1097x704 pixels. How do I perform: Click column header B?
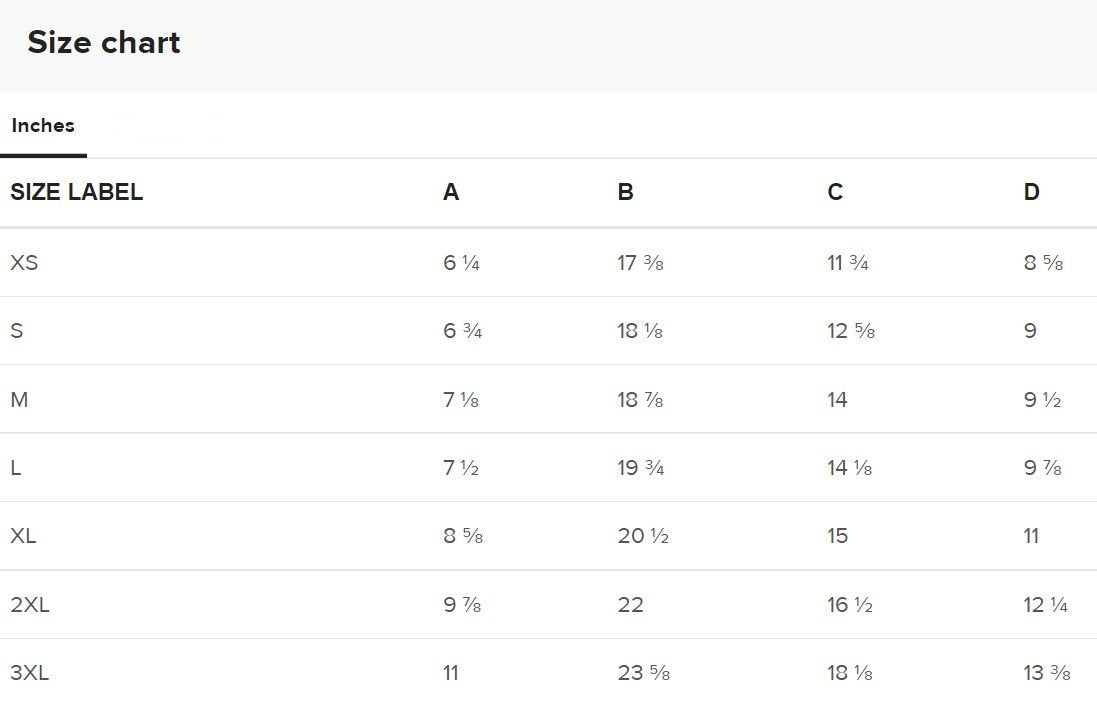[x=625, y=192]
